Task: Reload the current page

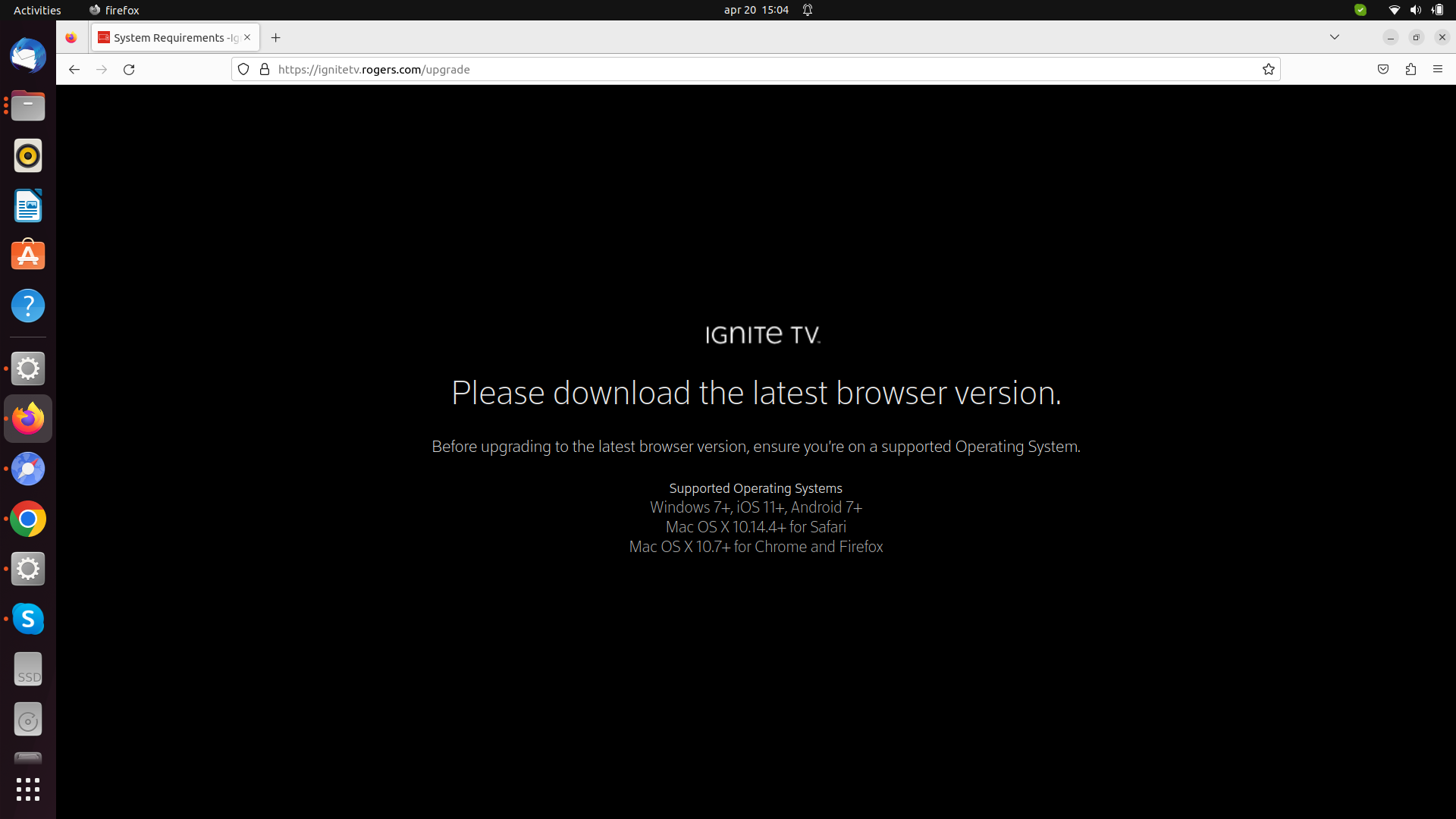Action: 129,69
